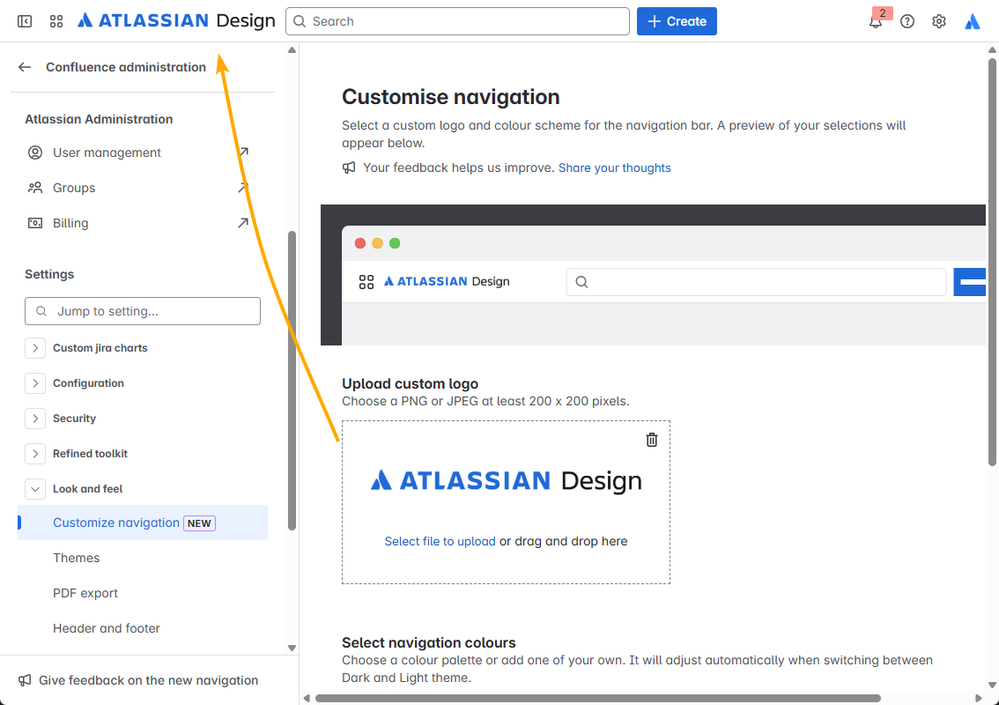999x705 pixels.
Task: Open the Billing page
Action: [71, 223]
